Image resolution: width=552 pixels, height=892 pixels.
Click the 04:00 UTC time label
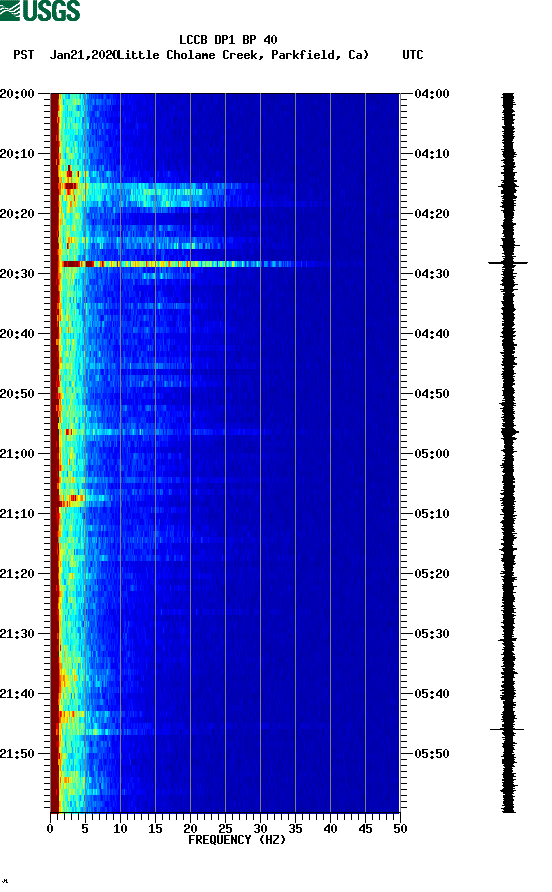pos(432,94)
